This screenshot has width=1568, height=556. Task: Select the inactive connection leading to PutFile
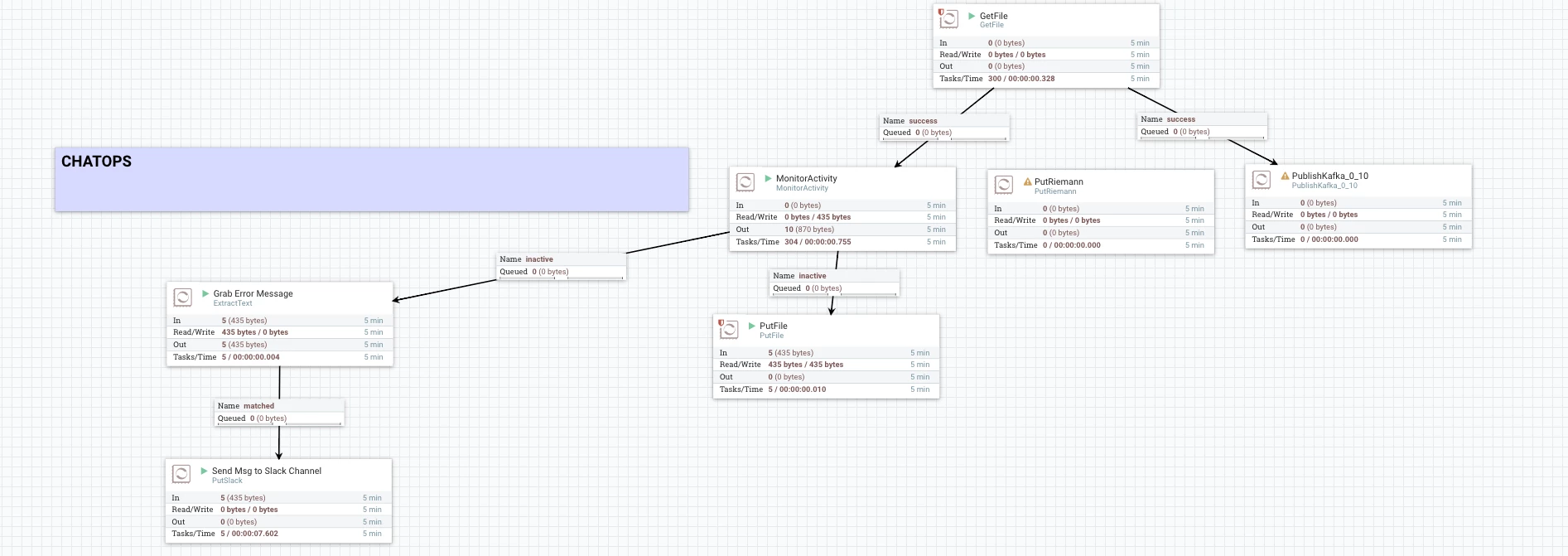pyautogui.click(x=834, y=283)
